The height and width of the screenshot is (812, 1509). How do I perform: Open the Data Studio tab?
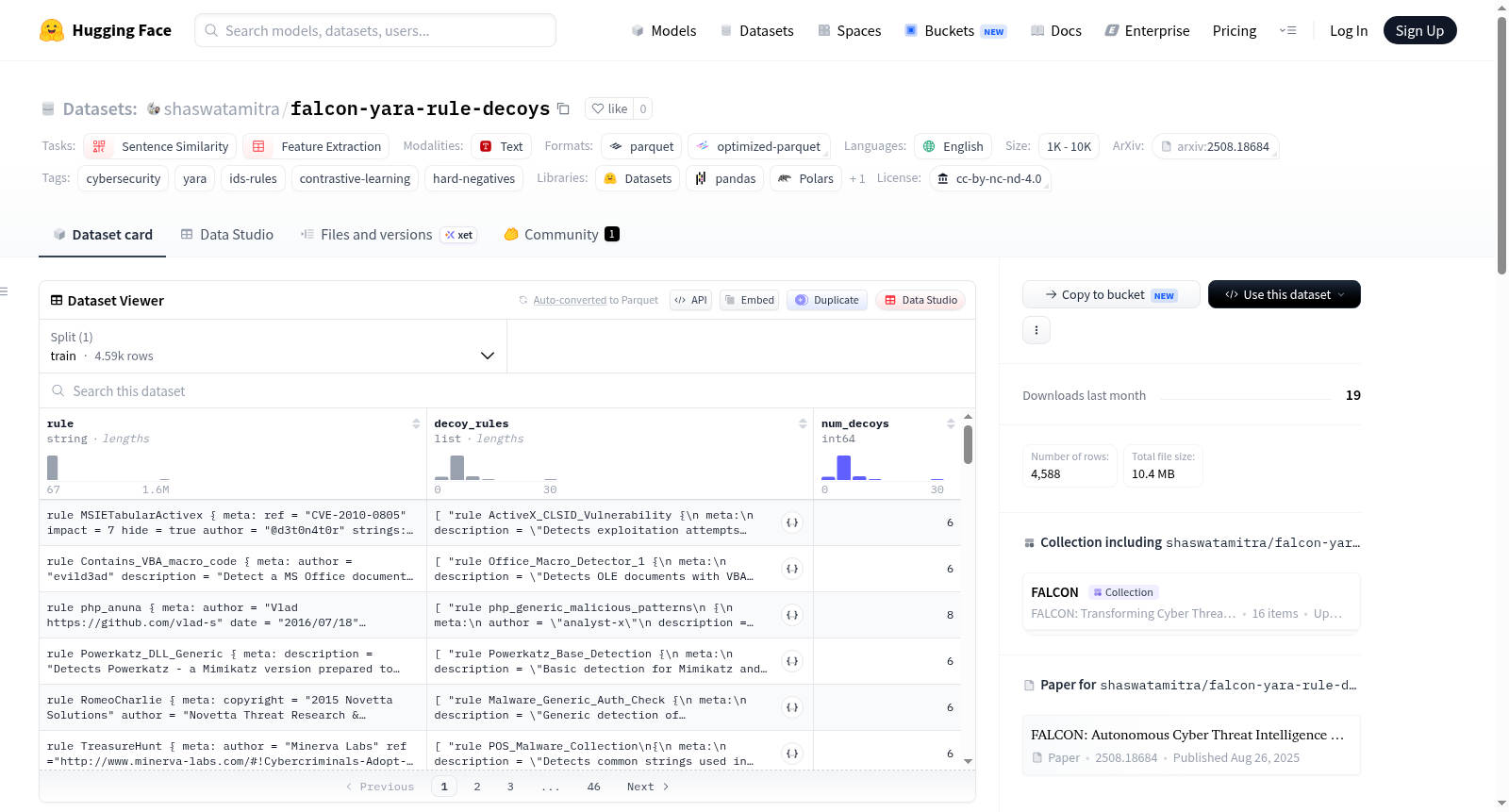(226, 234)
